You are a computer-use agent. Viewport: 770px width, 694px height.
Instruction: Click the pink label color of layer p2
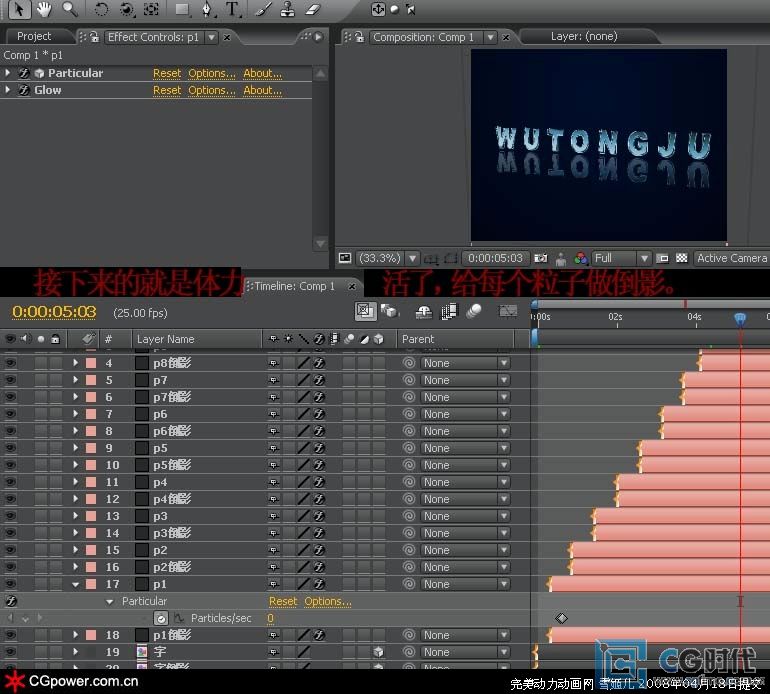tap(91, 550)
